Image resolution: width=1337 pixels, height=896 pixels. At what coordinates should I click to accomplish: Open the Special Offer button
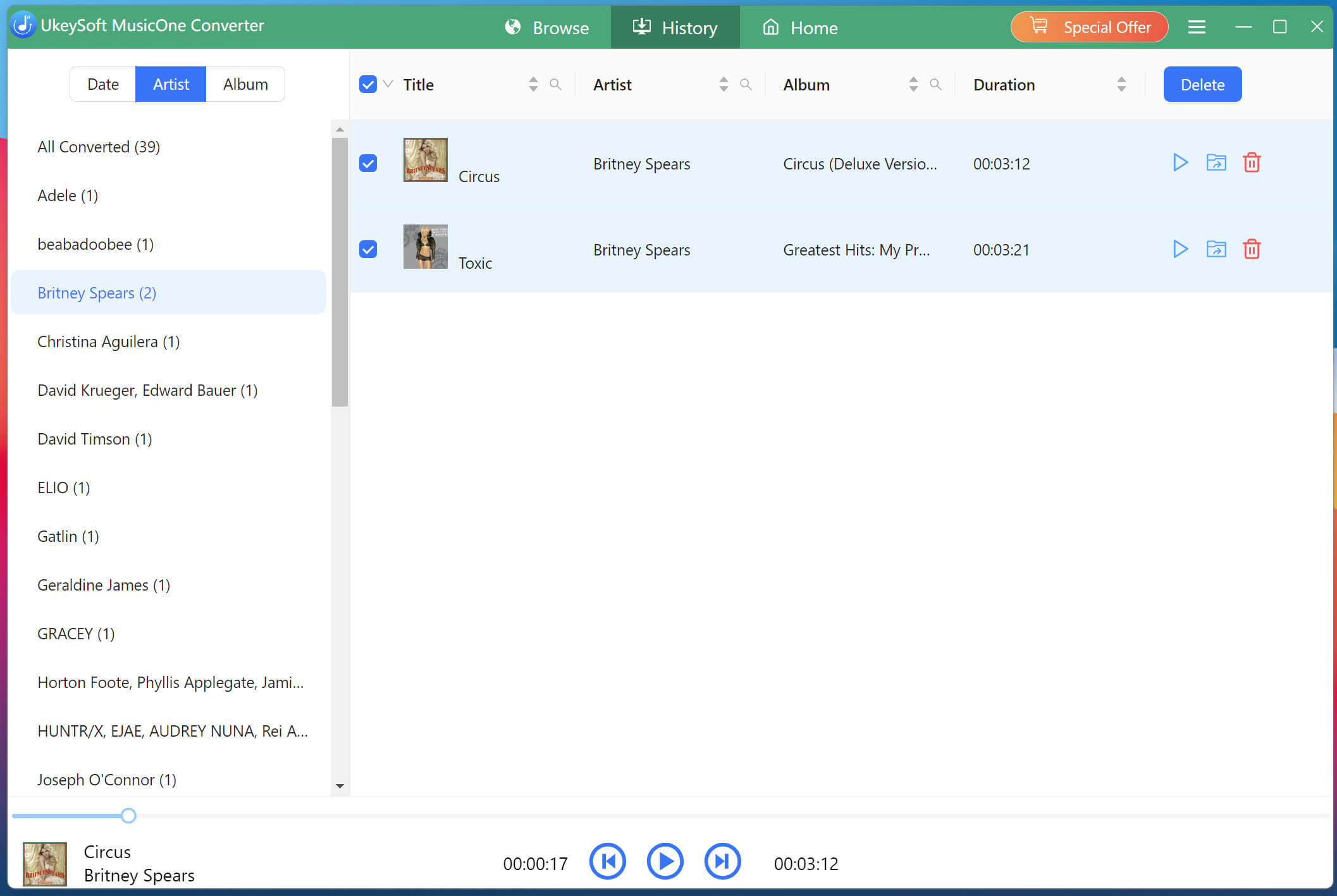1089,27
